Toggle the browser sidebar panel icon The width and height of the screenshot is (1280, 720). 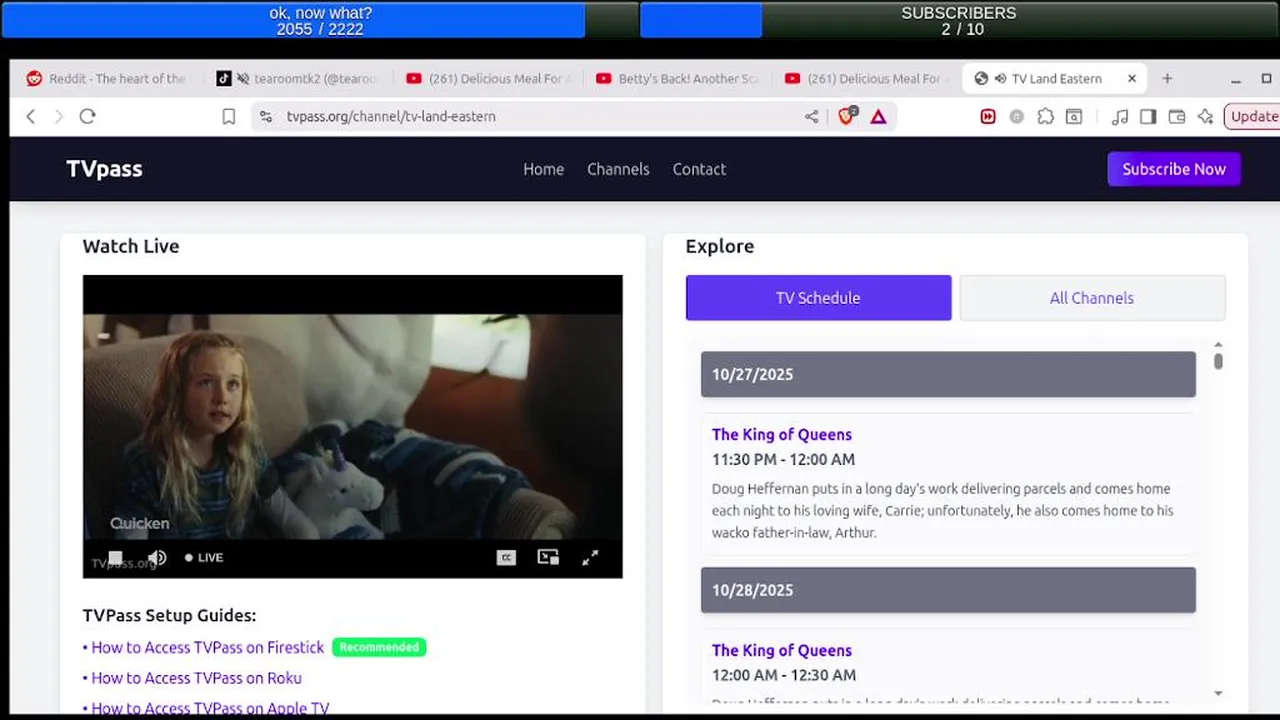pyautogui.click(x=1148, y=117)
